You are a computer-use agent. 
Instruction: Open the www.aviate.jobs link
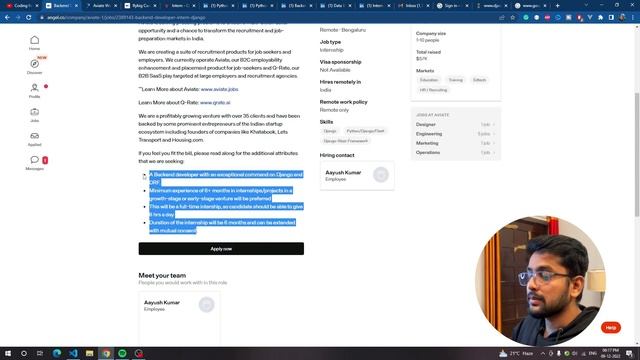point(219,89)
